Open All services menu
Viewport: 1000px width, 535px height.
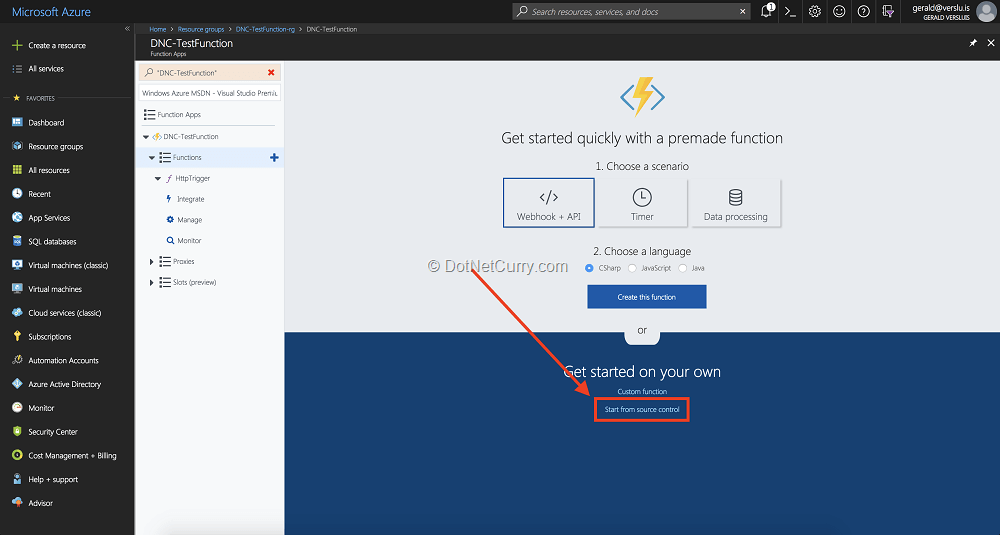point(46,69)
